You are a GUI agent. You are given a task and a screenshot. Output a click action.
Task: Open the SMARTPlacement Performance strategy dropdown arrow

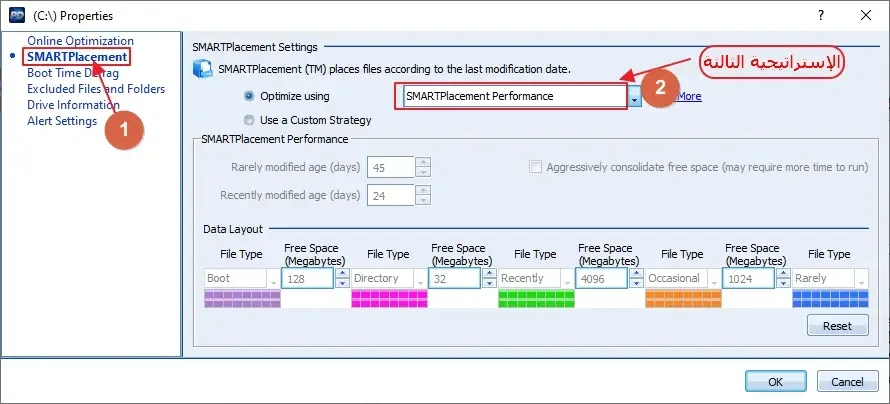635,96
